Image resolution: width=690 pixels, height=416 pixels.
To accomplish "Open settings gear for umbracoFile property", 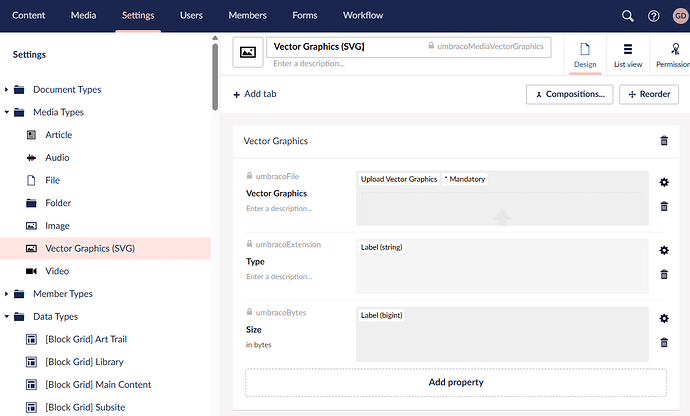I will pyautogui.click(x=664, y=182).
